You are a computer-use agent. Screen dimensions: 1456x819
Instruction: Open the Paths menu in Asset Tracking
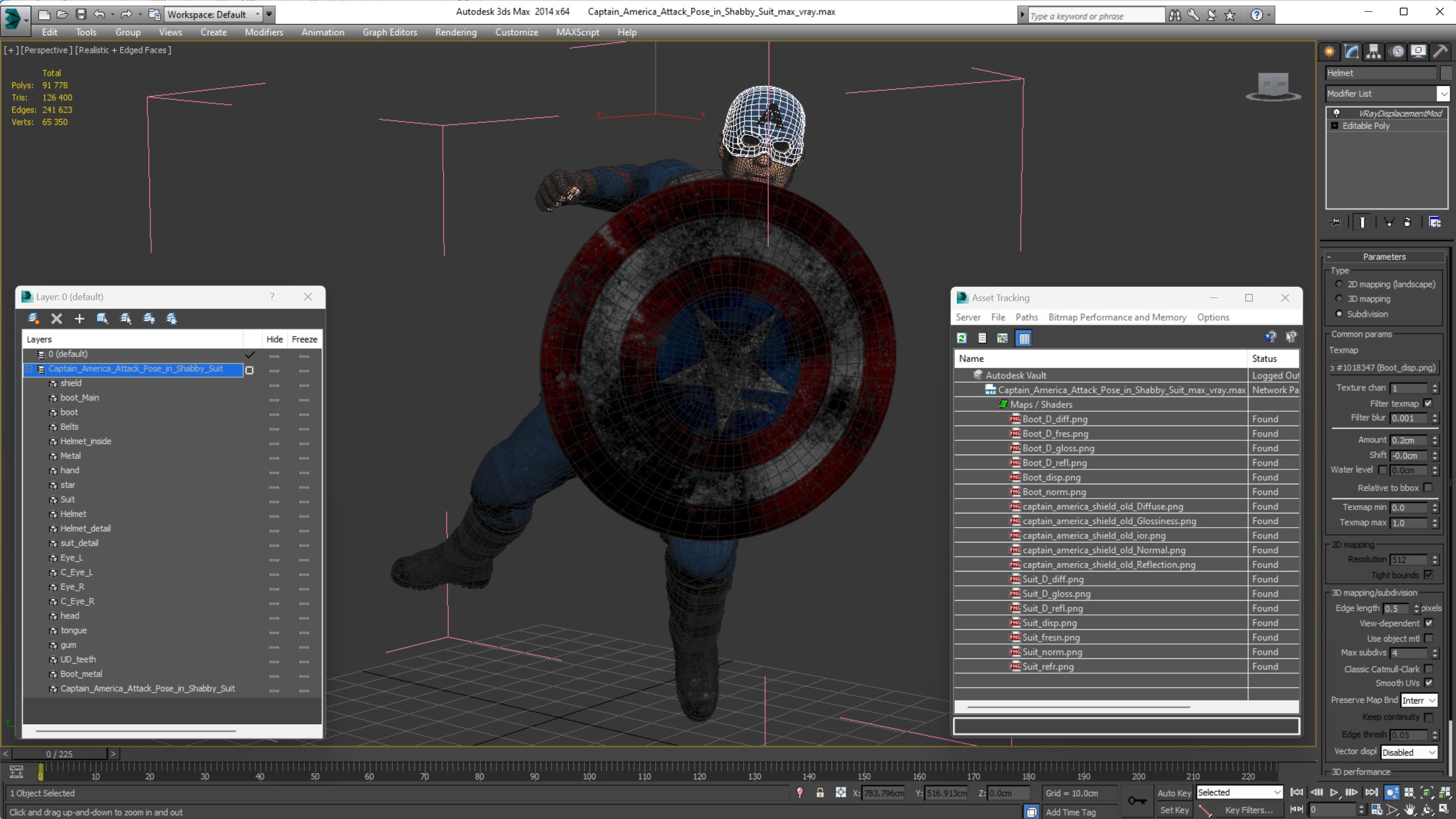pos(1026,317)
